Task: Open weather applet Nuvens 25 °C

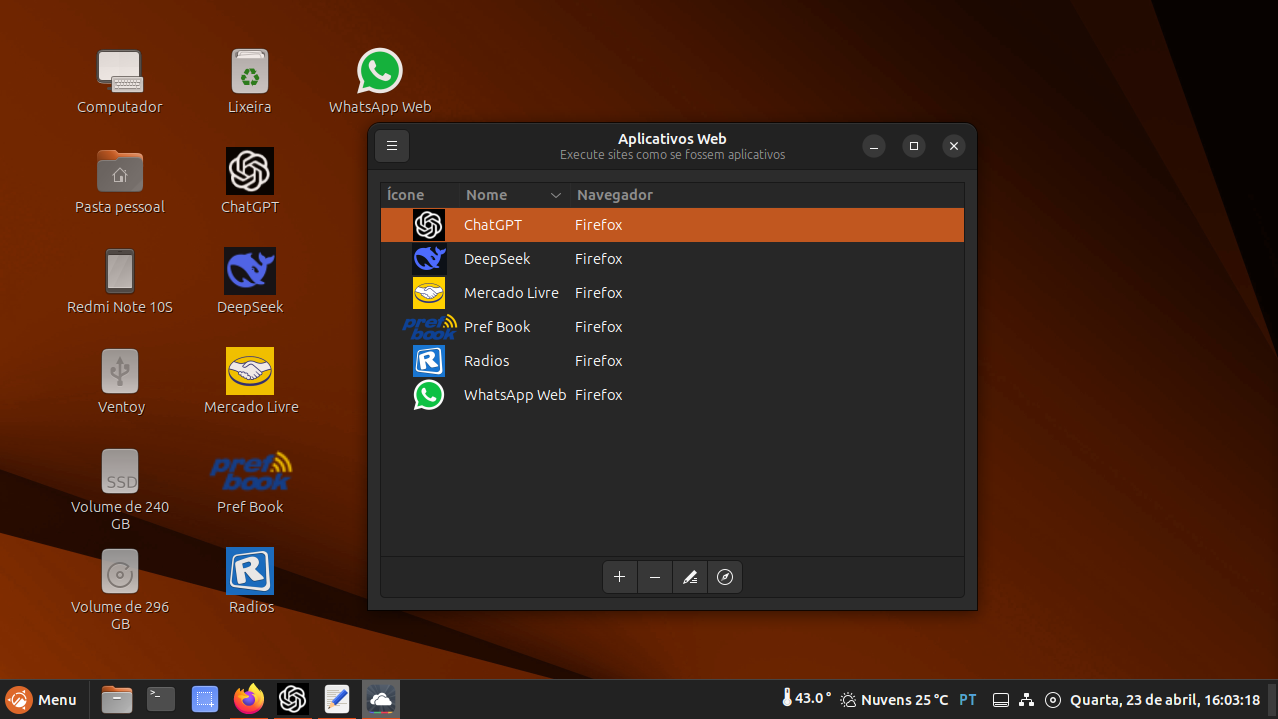Action: click(894, 700)
